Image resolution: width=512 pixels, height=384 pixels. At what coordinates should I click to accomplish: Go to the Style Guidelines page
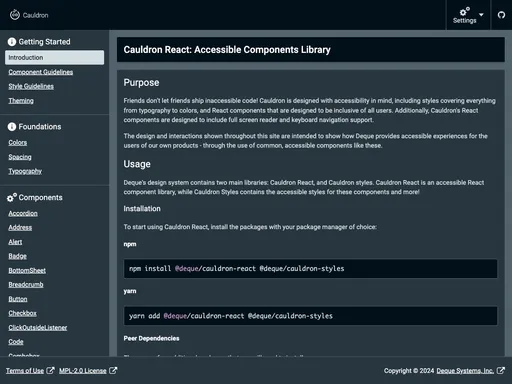31,86
